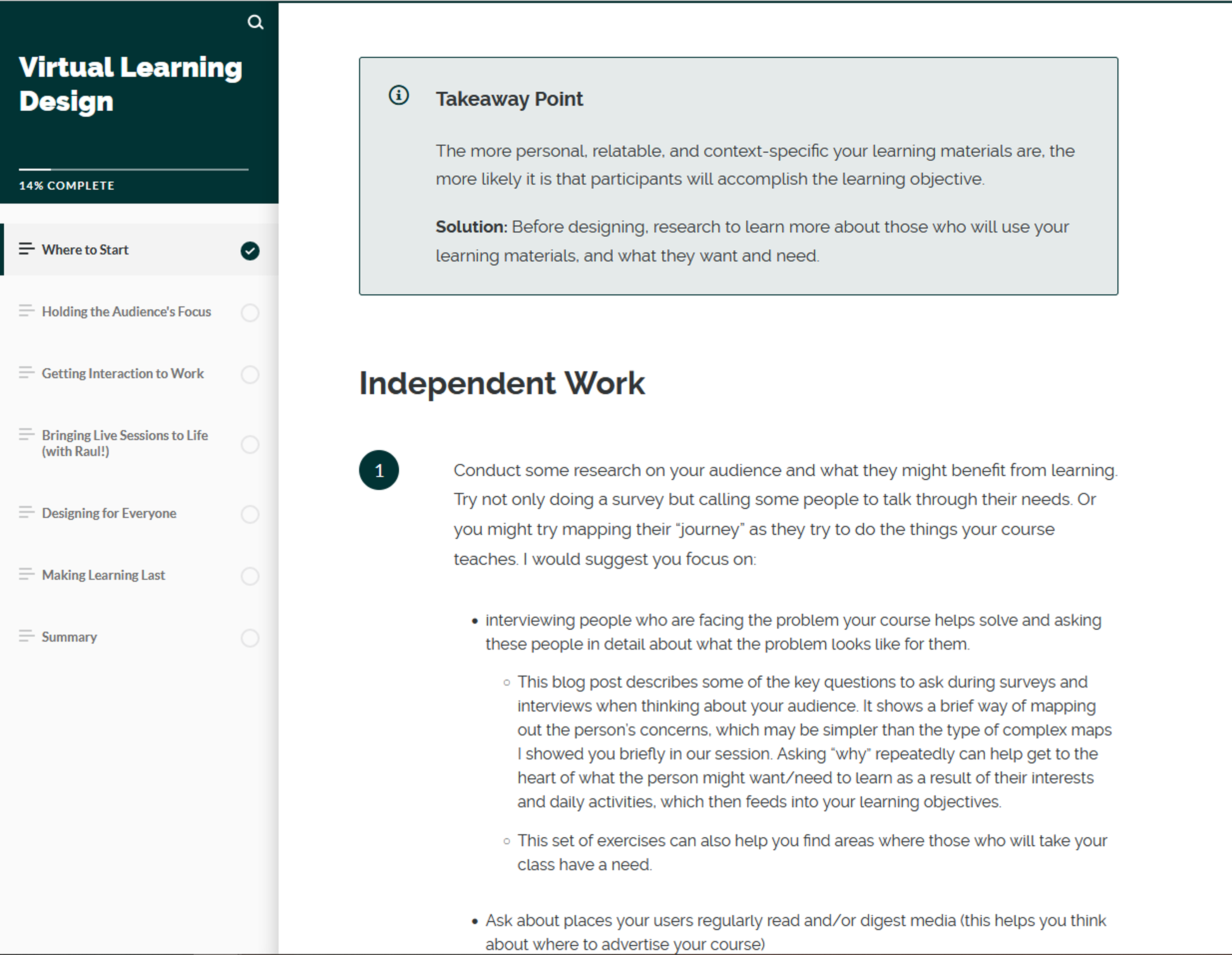Click 'The more personal, relatable' takeaway paragraph
Image resolution: width=1232 pixels, height=955 pixels.
pyautogui.click(x=755, y=165)
